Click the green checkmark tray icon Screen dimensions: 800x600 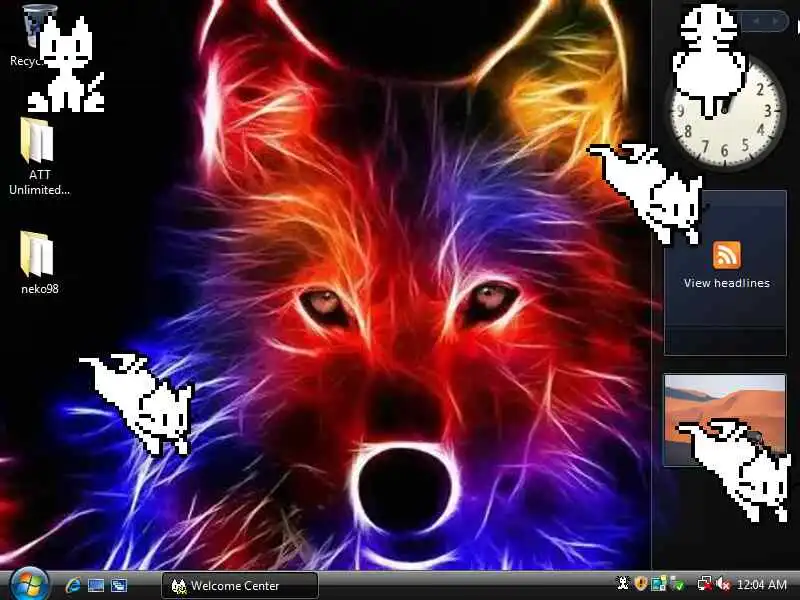pos(678,583)
